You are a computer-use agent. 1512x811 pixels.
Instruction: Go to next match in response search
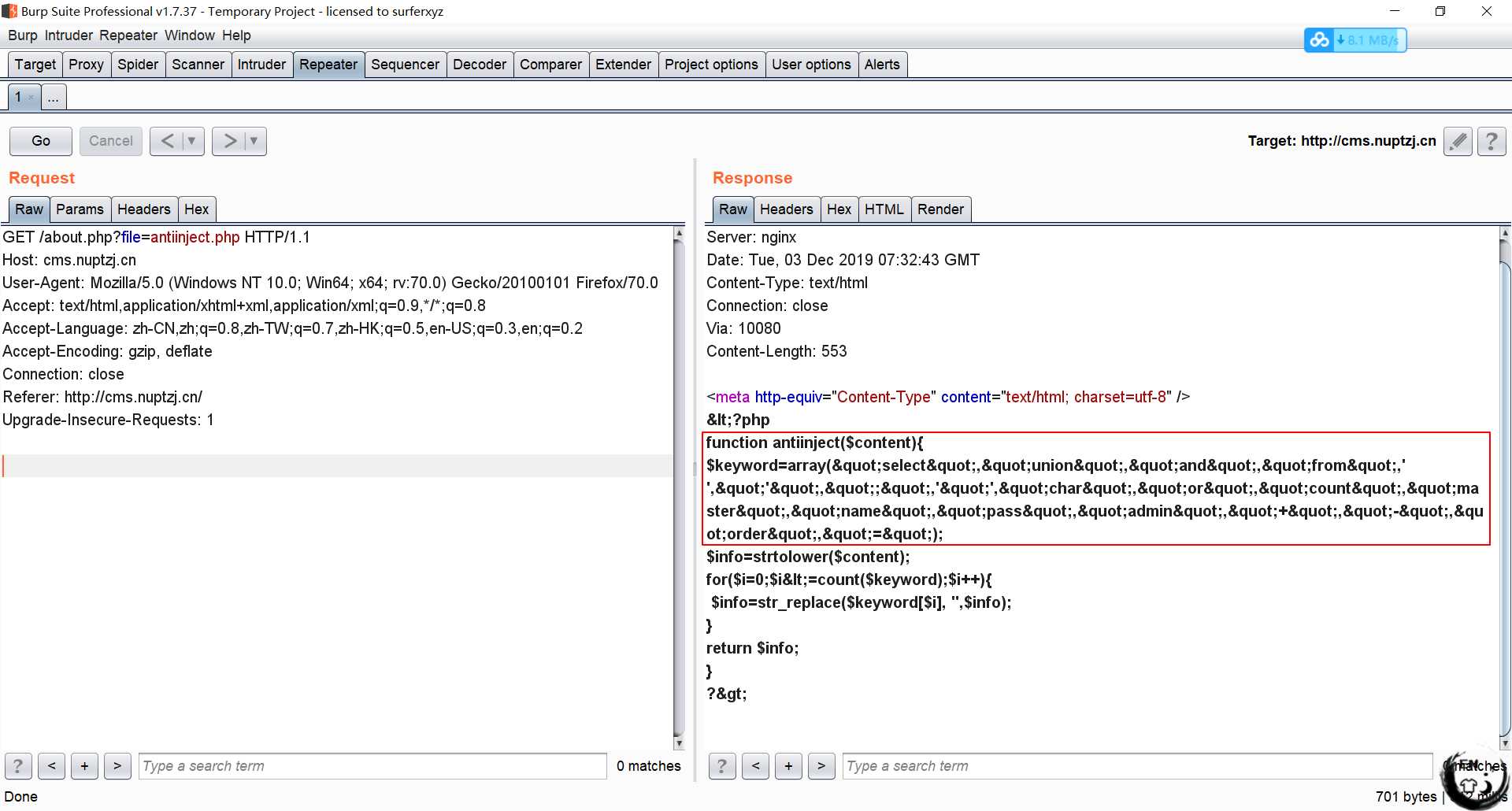pos(821,765)
